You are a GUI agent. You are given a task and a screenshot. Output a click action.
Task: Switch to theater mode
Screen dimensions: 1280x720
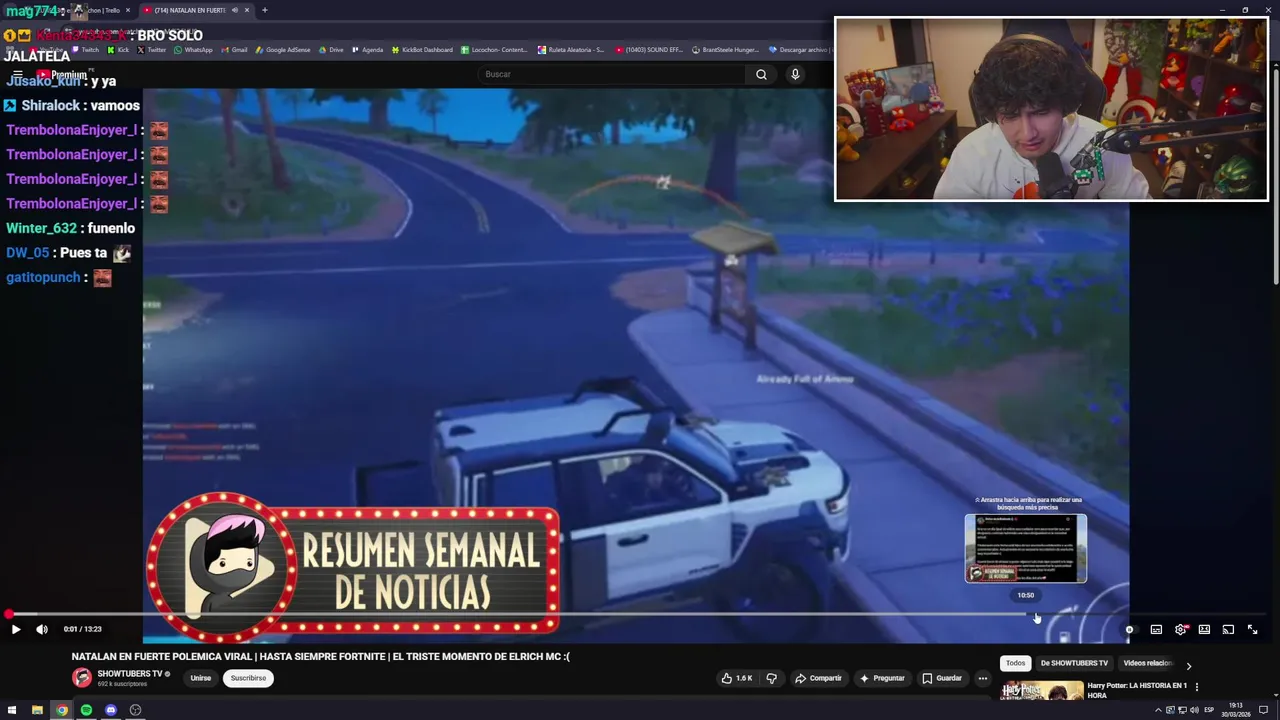(x=1204, y=629)
